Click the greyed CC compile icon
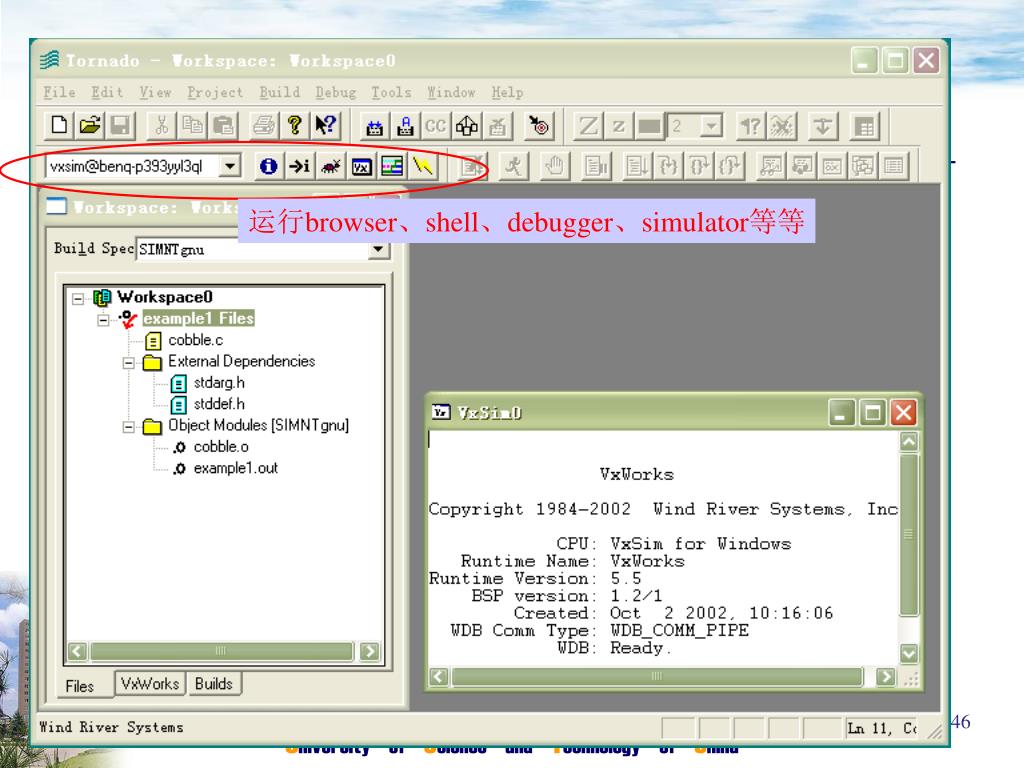Image resolution: width=1024 pixels, height=768 pixels. pyautogui.click(x=436, y=126)
